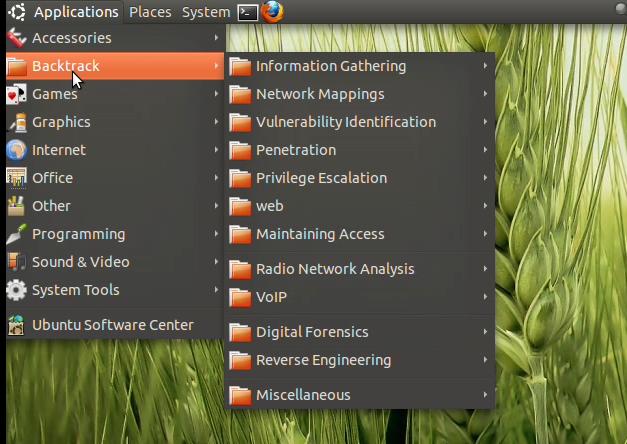Select Maintaining Access label

pos(320,234)
